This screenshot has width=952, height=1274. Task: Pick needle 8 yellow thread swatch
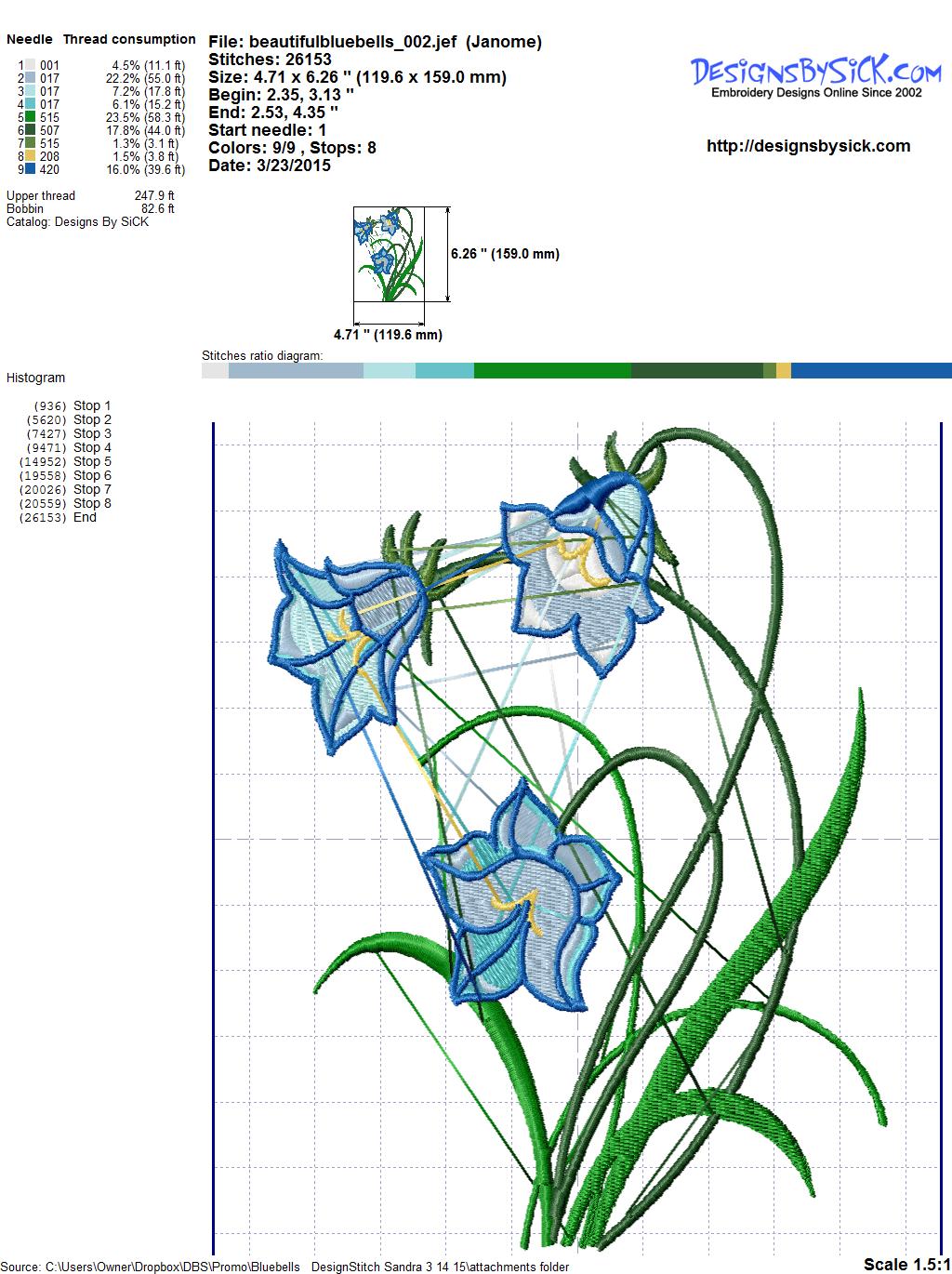(x=32, y=156)
